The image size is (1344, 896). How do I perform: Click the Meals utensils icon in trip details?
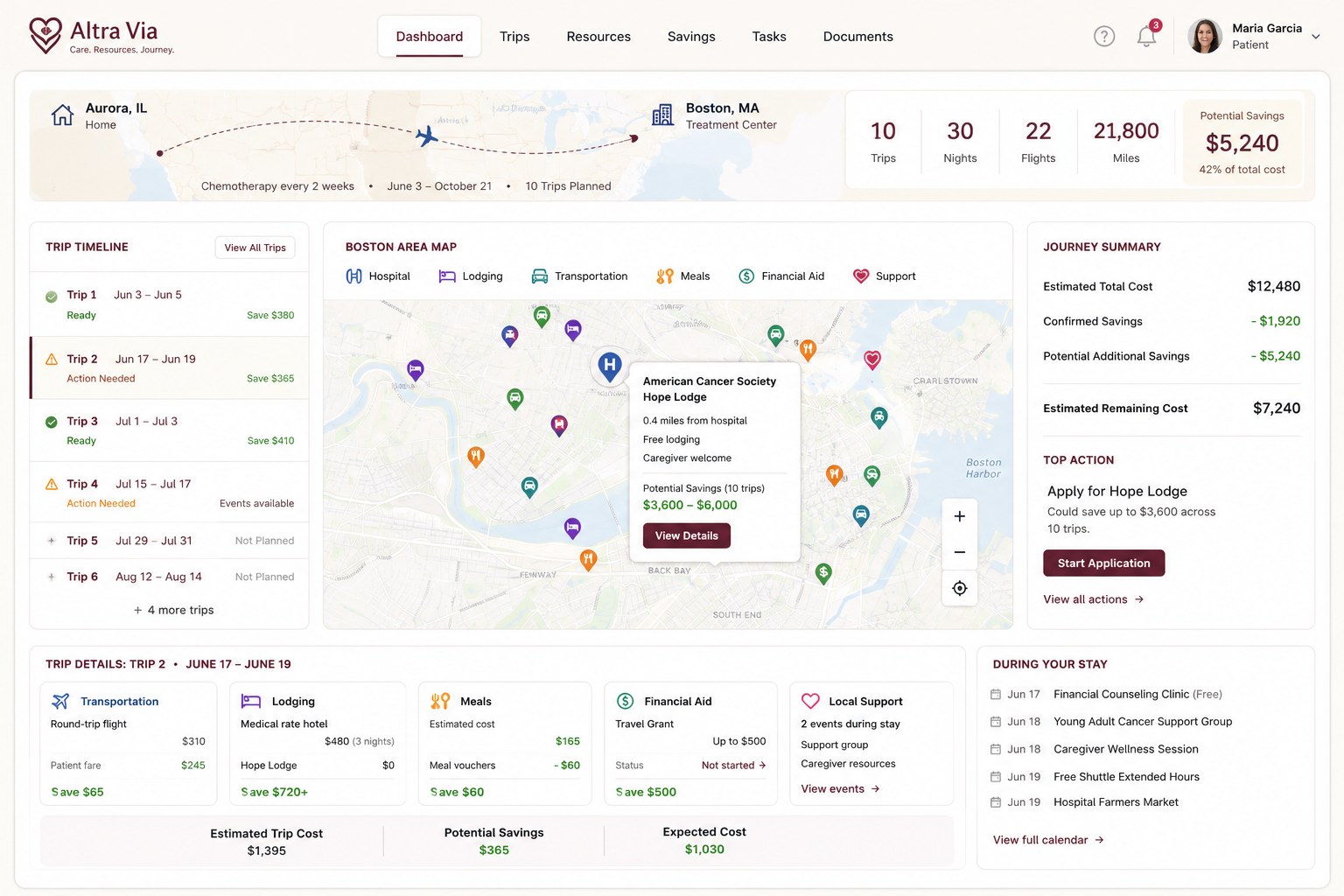point(440,701)
